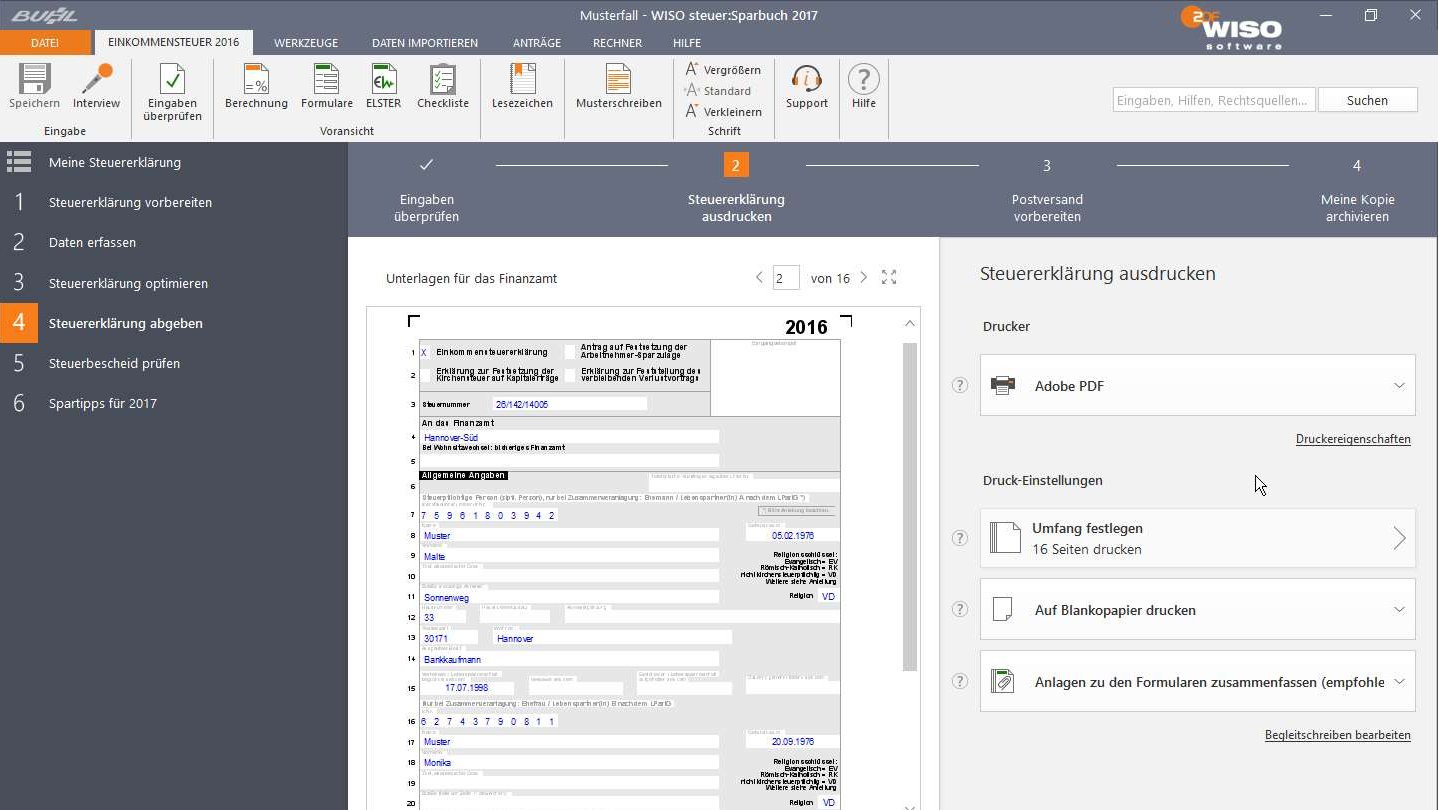Open the Hilfe toolbar icon
Viewport: 1438px width, 810px height.
863,86
